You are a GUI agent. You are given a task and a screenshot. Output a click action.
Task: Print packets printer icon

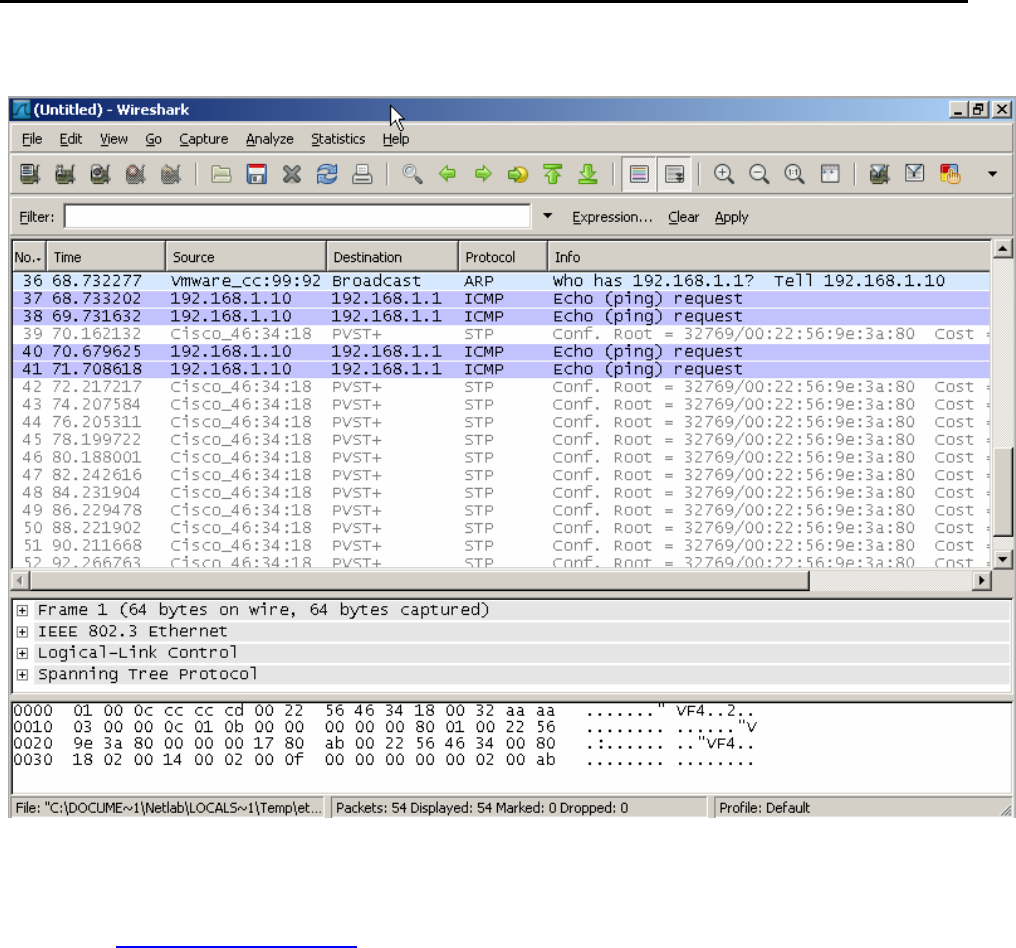362,174
